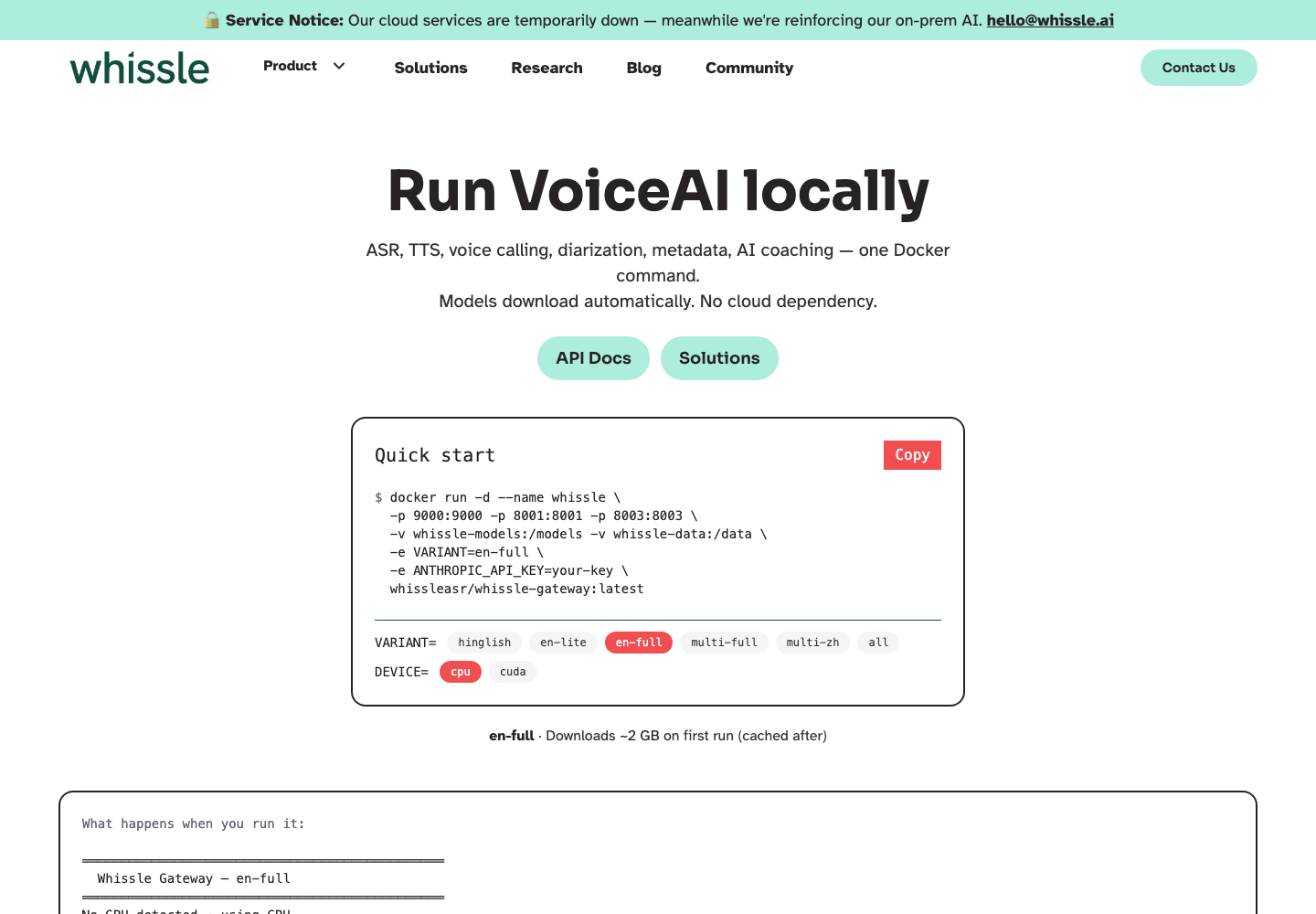The height and width of the screenshot is (914, 1316).
Task: Select the hinglish variant
Action: 484,643
